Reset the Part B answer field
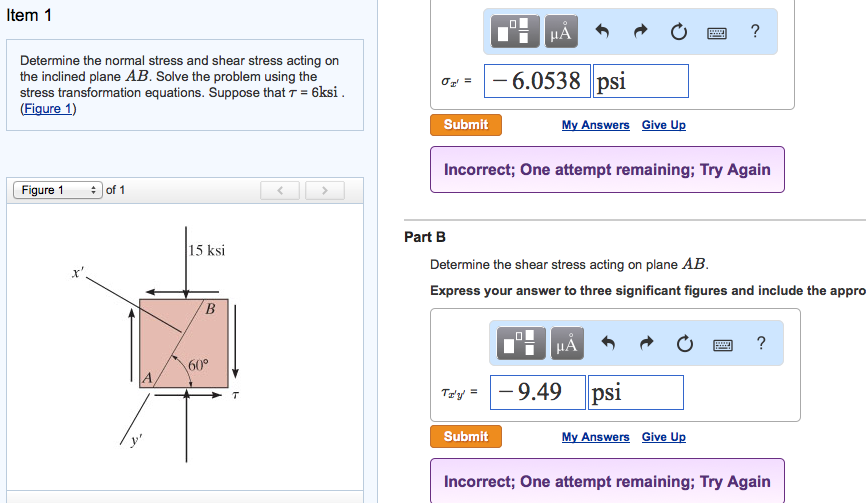The height and width of the screenshot is (503, 866). click(x=685, y=343)
